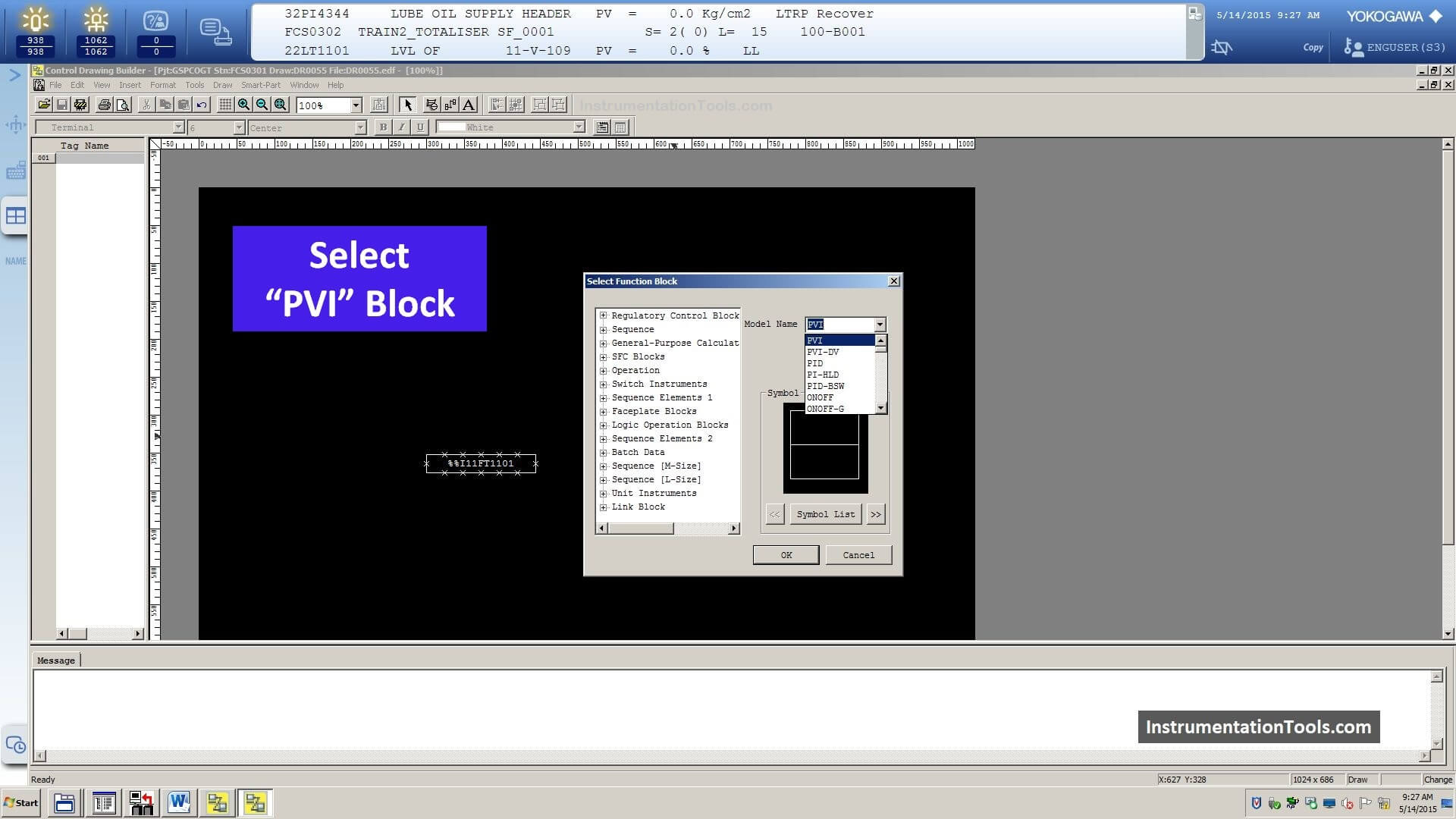Click the download-to-station toolbar icon
This screenshot has width=1456, height=819.
coord(80,105)
